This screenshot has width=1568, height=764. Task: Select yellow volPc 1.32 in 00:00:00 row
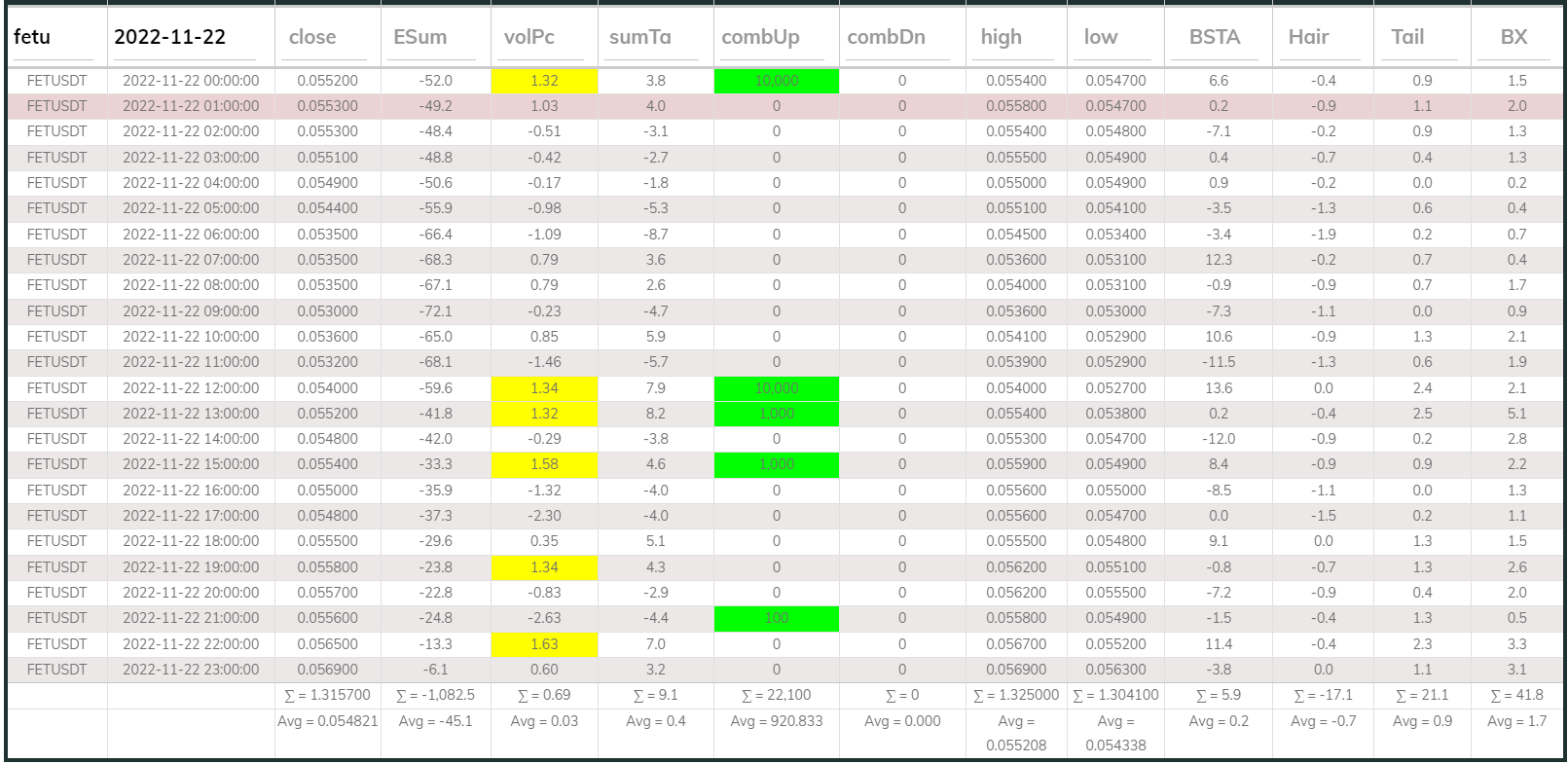tap(544, 81)
